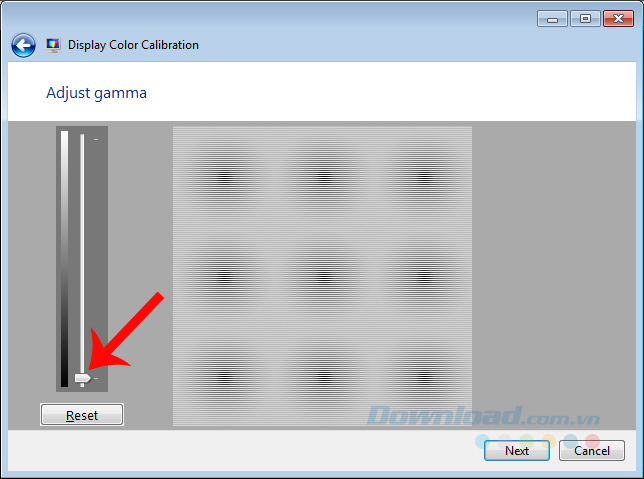644x479 pixels.
Task: Close the window with the red X
Action: click(618, 19)
